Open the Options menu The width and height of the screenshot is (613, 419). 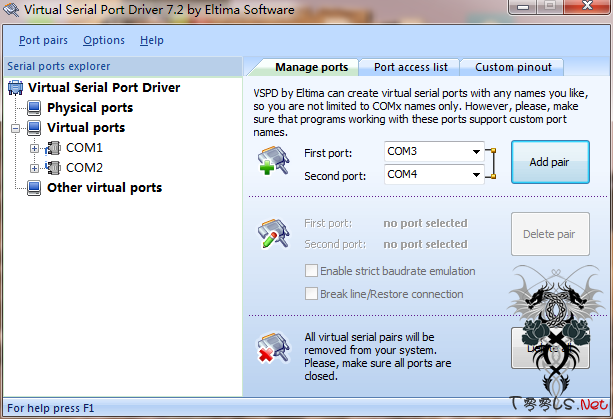click(104, 40)
